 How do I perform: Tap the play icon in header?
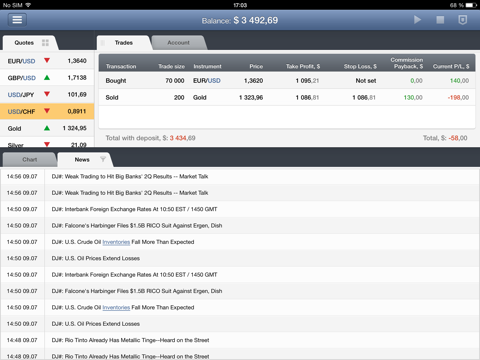(417, 20)
